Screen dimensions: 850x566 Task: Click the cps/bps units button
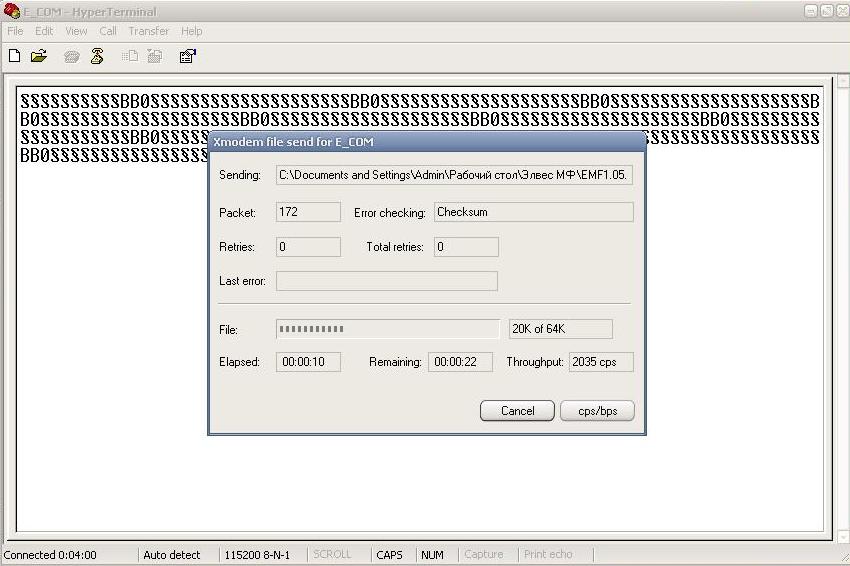pos(597,411)
